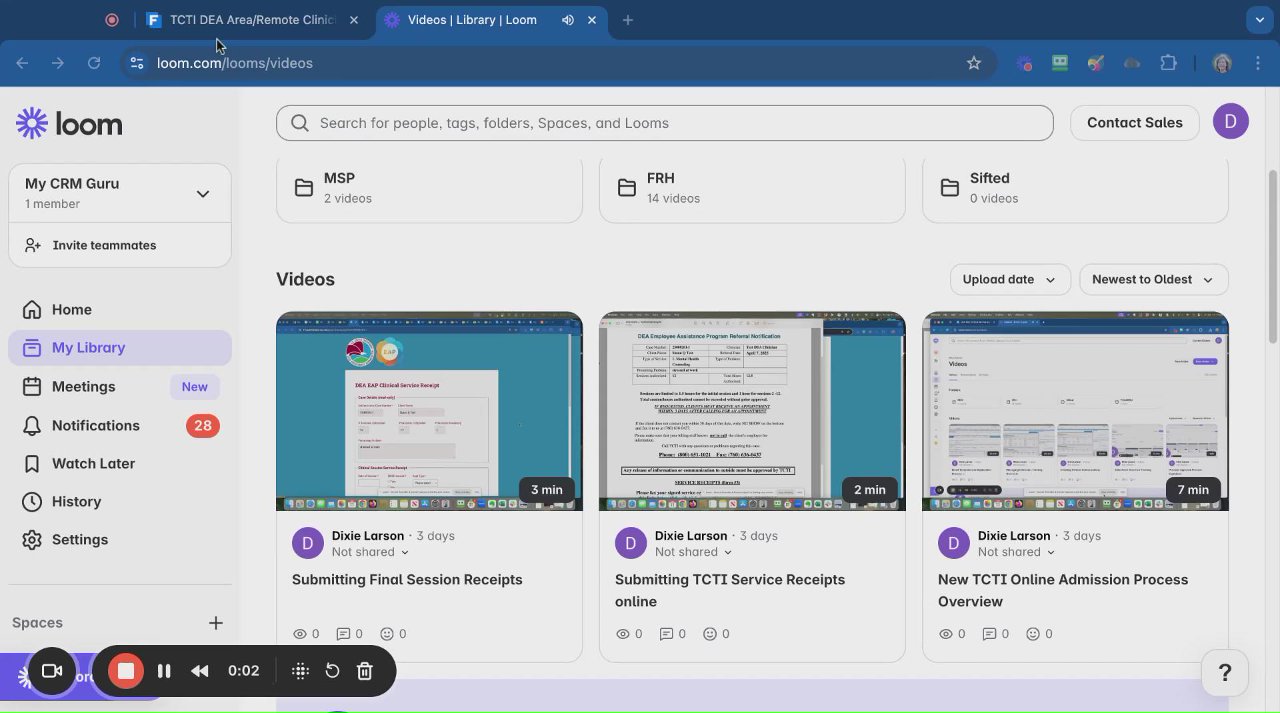Click the Loom logo

pos(69,123)
